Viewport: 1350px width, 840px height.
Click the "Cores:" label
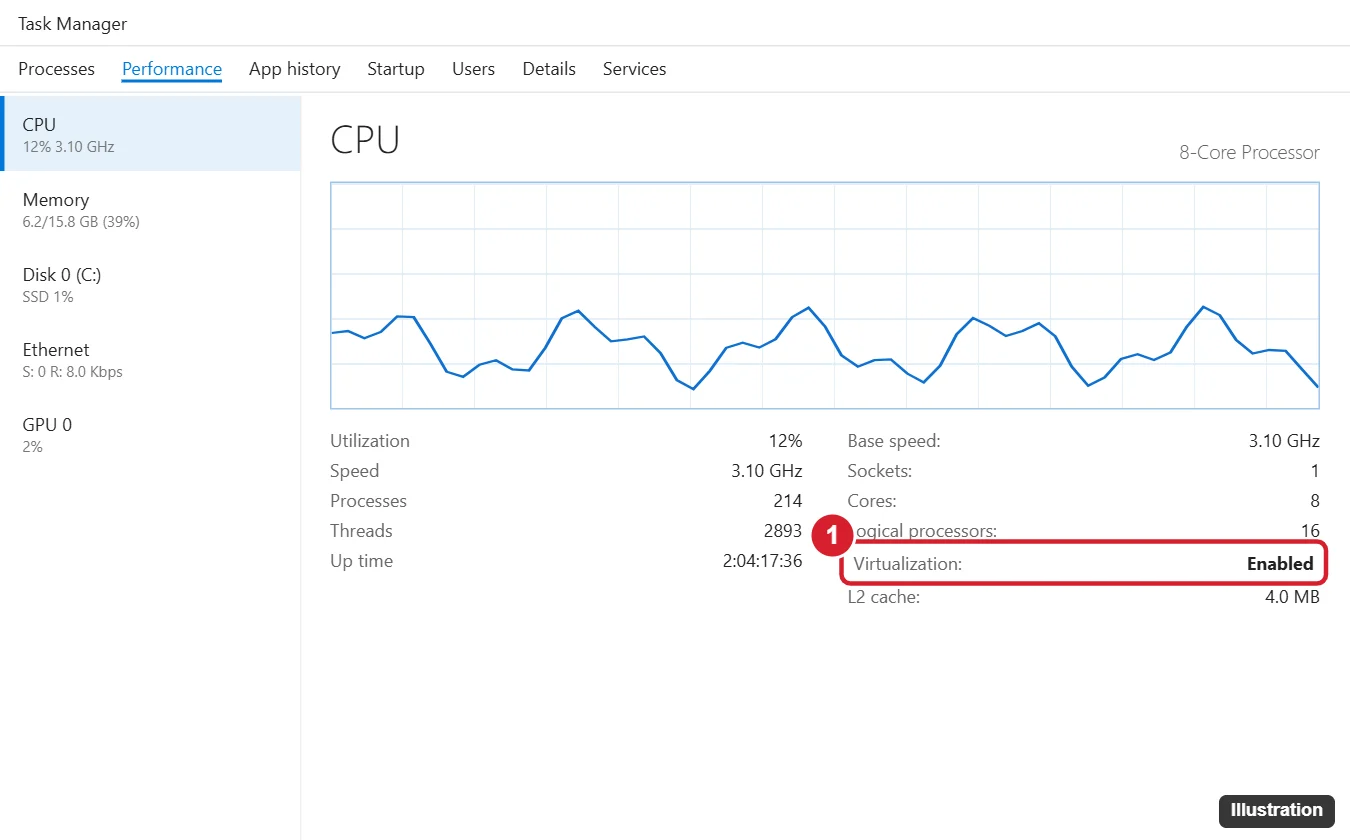coord(872,501)
